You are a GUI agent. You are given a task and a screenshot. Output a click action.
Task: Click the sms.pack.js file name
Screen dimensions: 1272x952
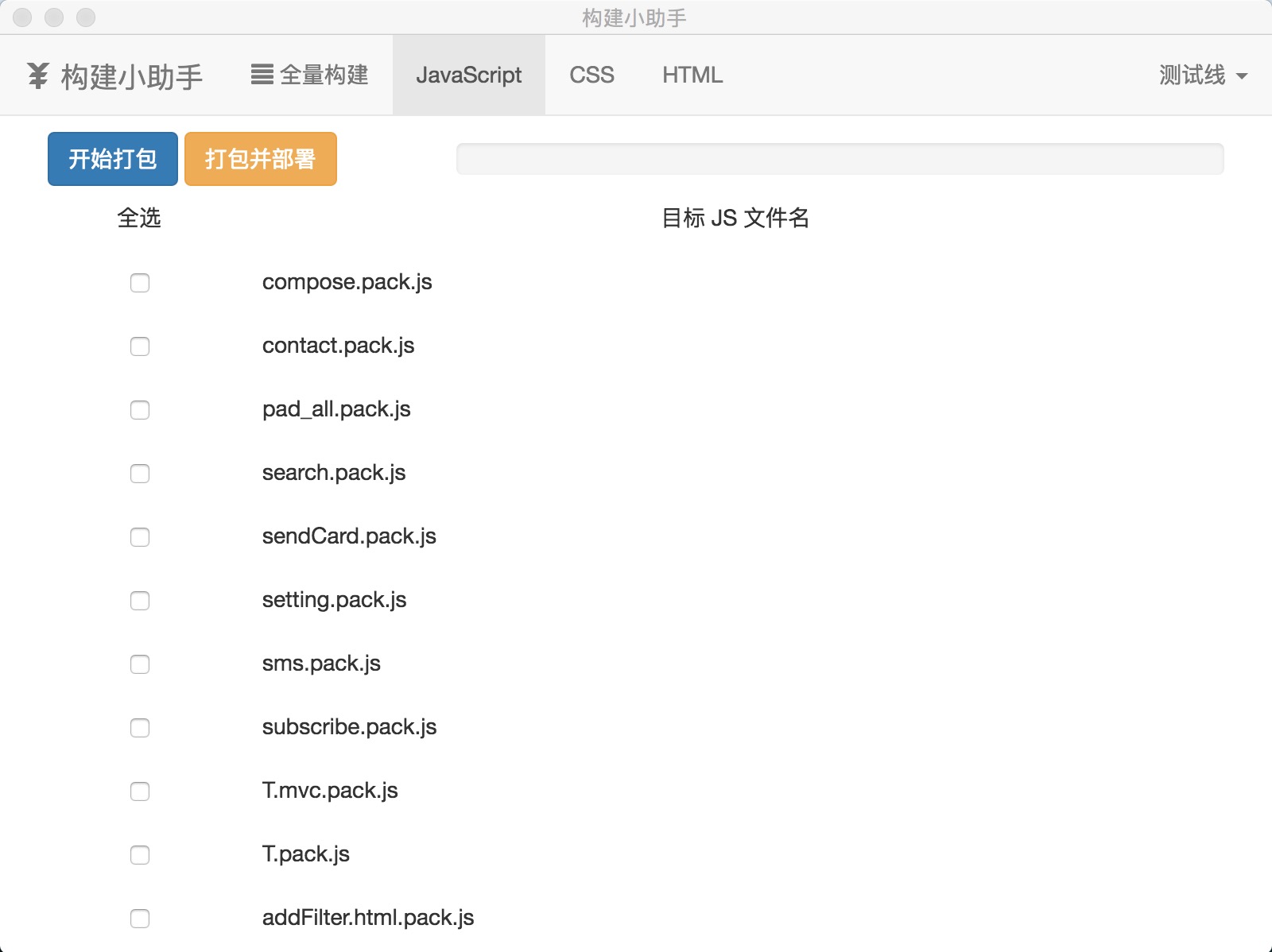(321, 664)
